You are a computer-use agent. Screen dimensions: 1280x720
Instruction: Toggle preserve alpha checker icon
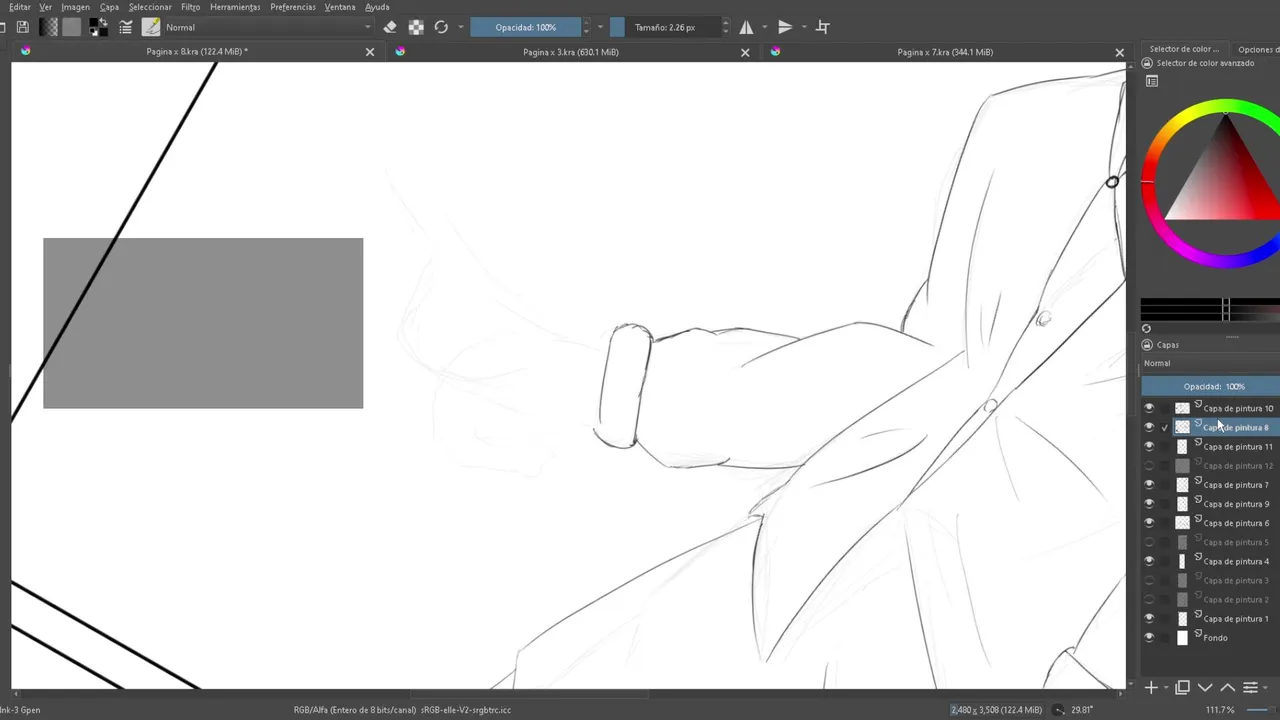[x=416, y=27]
